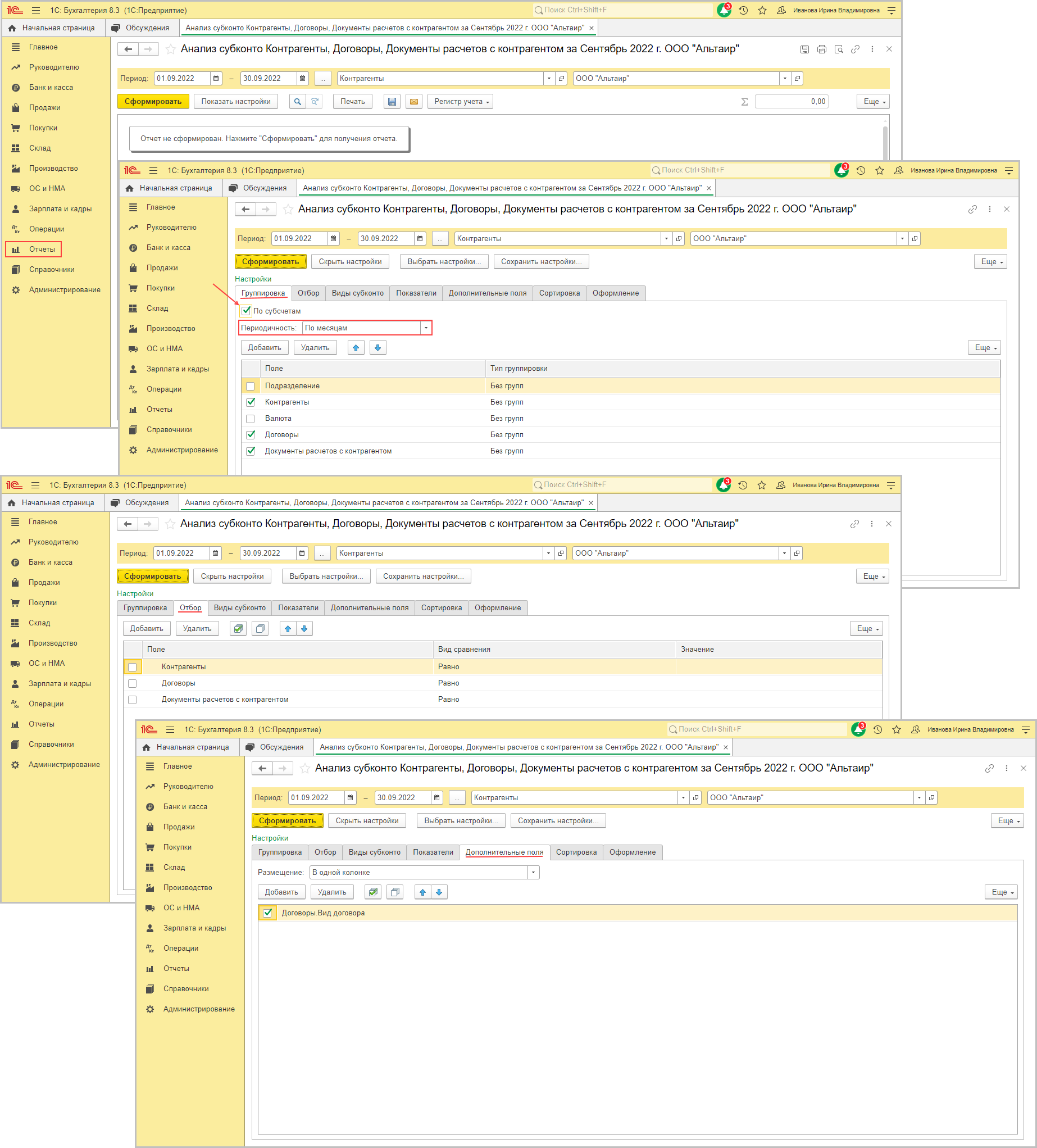Open notifications bell in the topmost window
Screen dimensions: 1037x1148
pos(724,10)
